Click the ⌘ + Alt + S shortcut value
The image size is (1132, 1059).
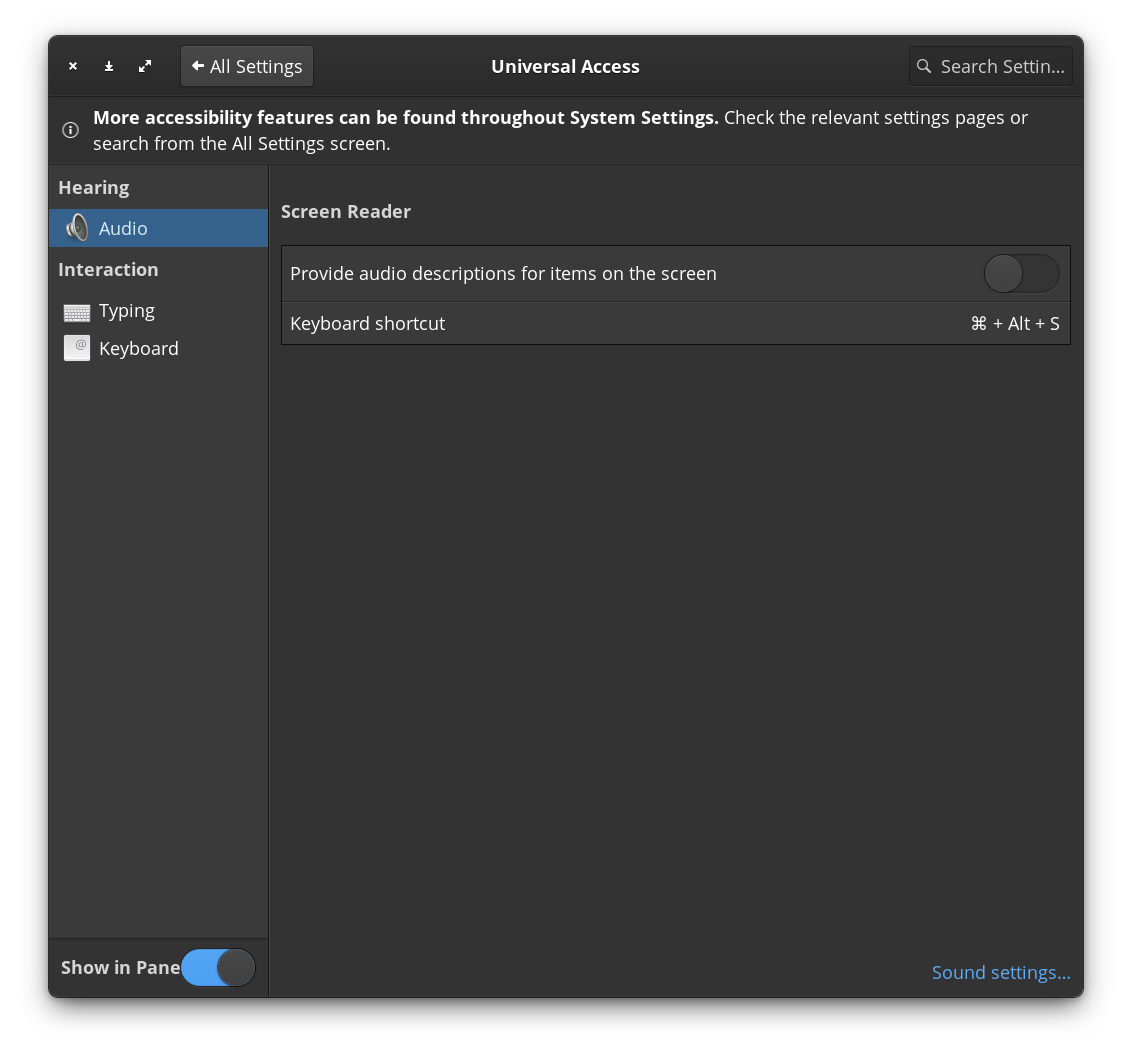click(1014, 323)
